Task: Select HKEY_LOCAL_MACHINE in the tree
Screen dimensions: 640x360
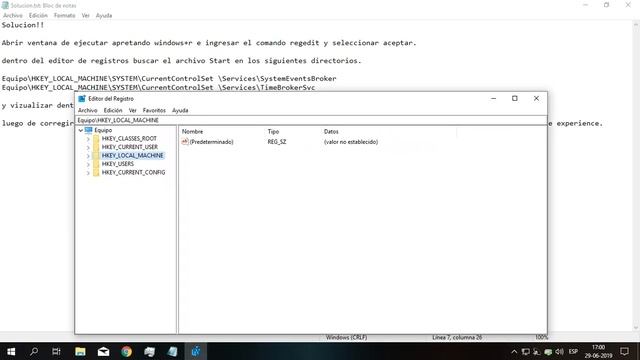Action: (133, 156)
